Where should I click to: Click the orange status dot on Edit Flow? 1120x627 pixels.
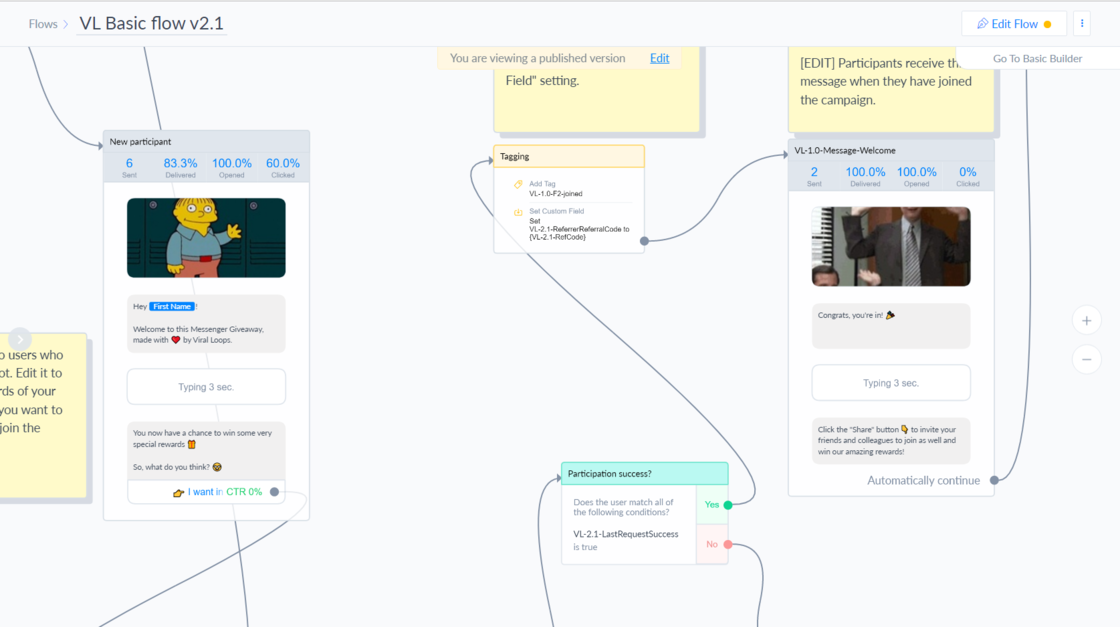(x=1046, y=22)
